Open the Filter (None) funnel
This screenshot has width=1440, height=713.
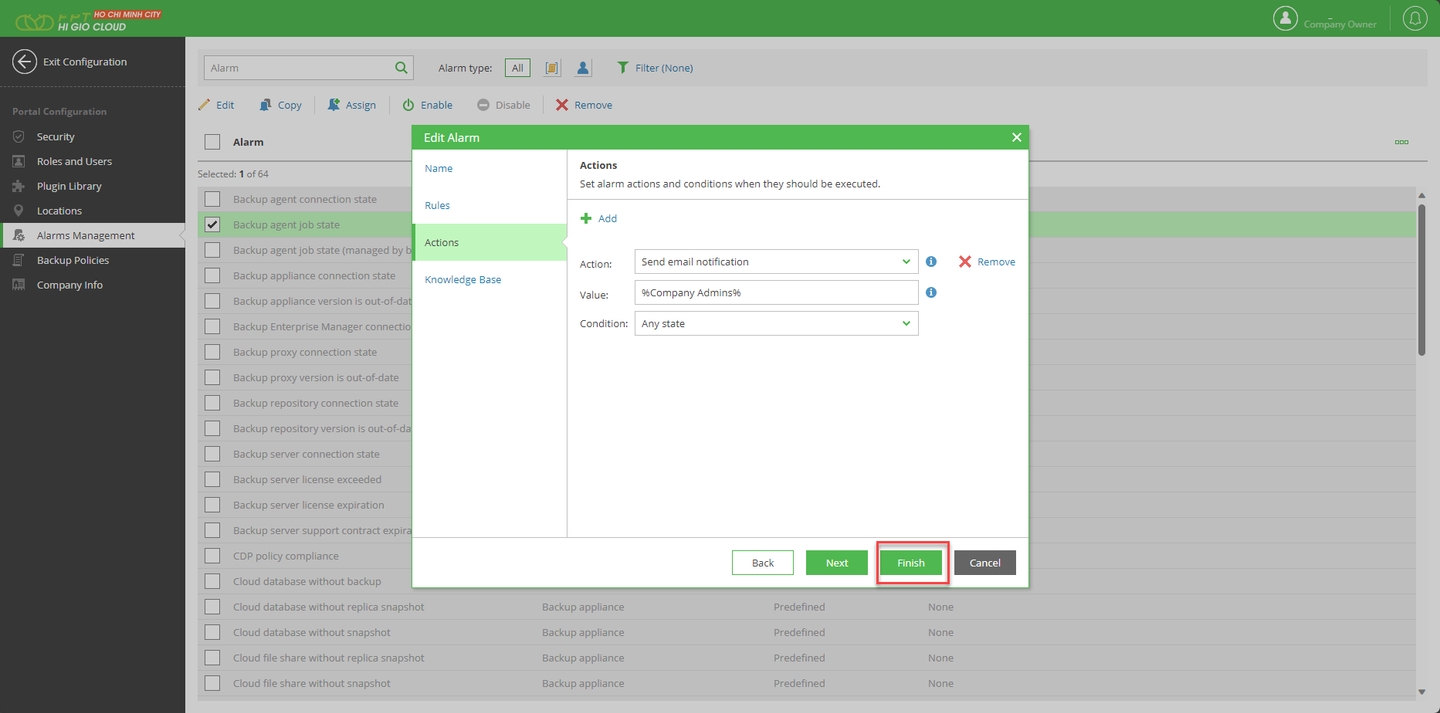[x=623, y=68]
